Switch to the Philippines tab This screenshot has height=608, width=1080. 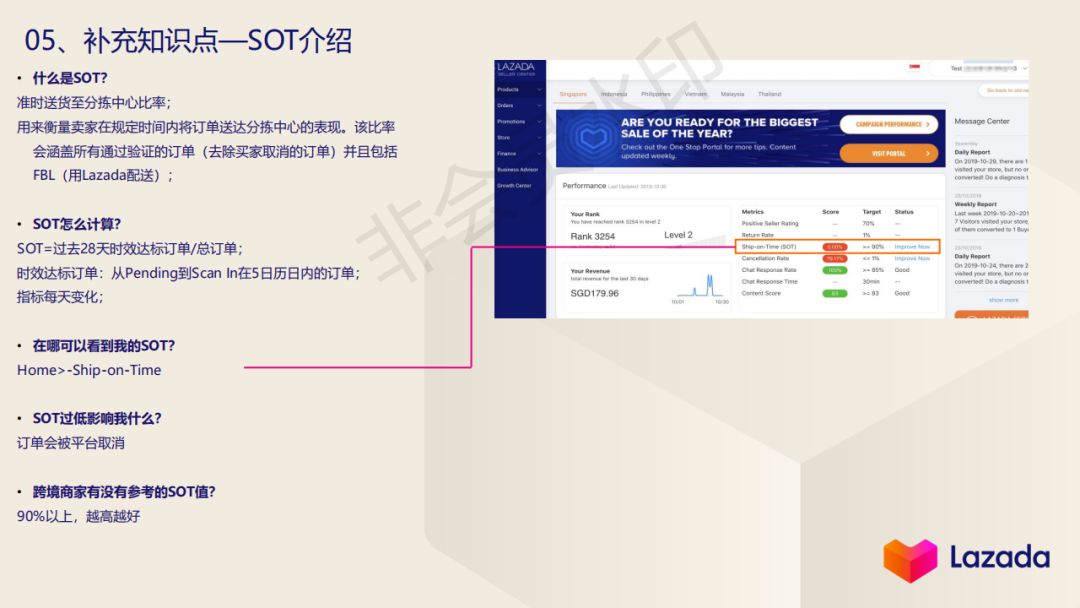[x=656, y=94]
